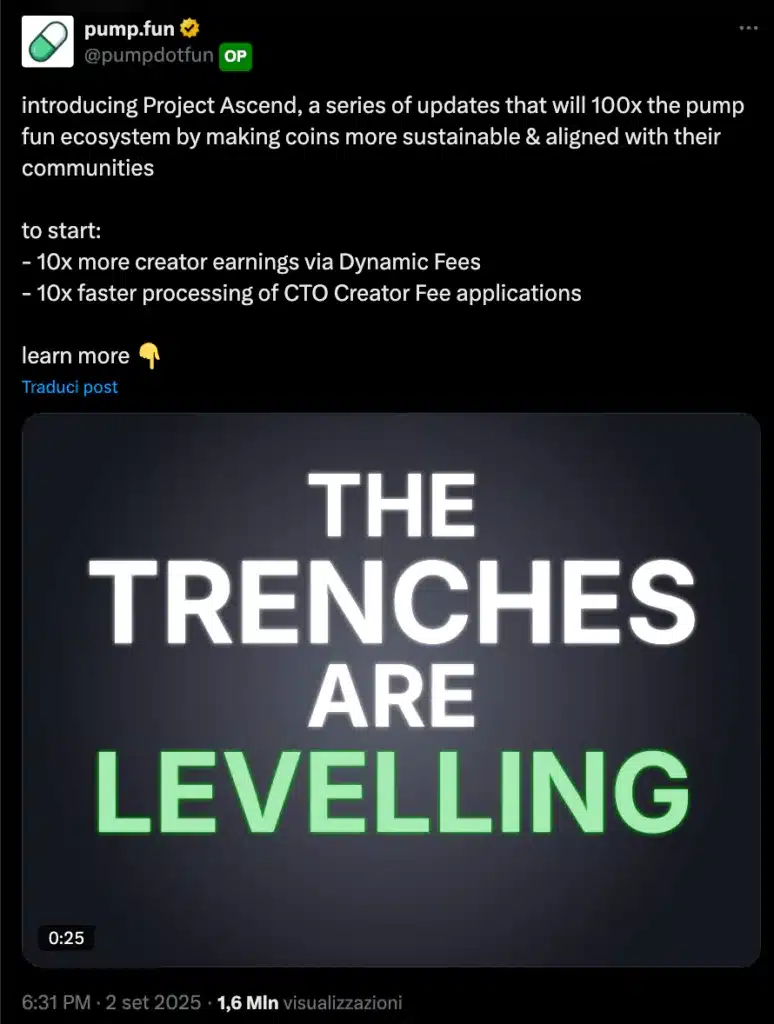The height and width of the screenshot is (1024, 774).
Task: Click the word 'THE' in the video
Action: click(x=391, y=506)
